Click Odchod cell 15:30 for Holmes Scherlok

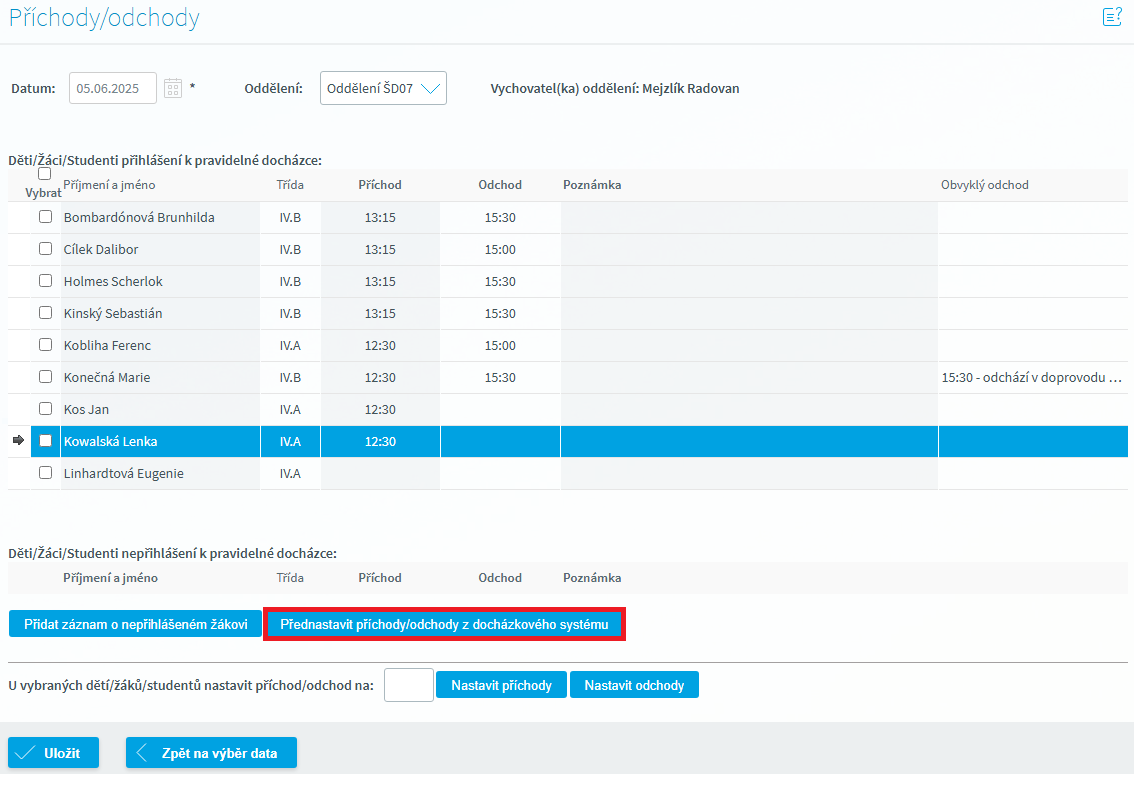[x=500, y=281]
